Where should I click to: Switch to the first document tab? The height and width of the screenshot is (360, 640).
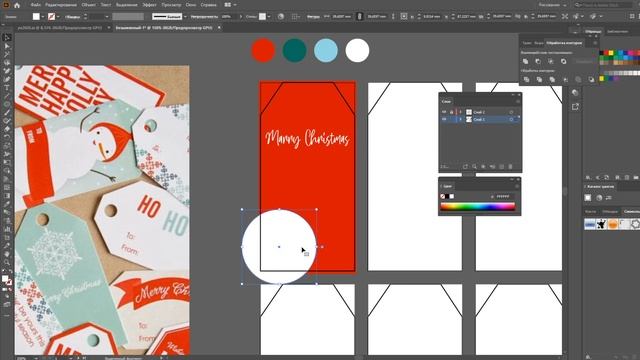(59, 28)
